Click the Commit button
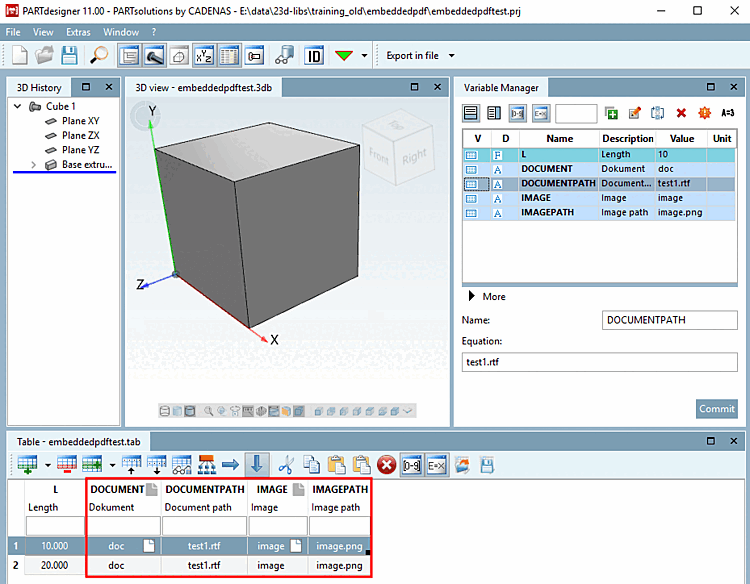The image size is (750, 584). click(716, 408)
